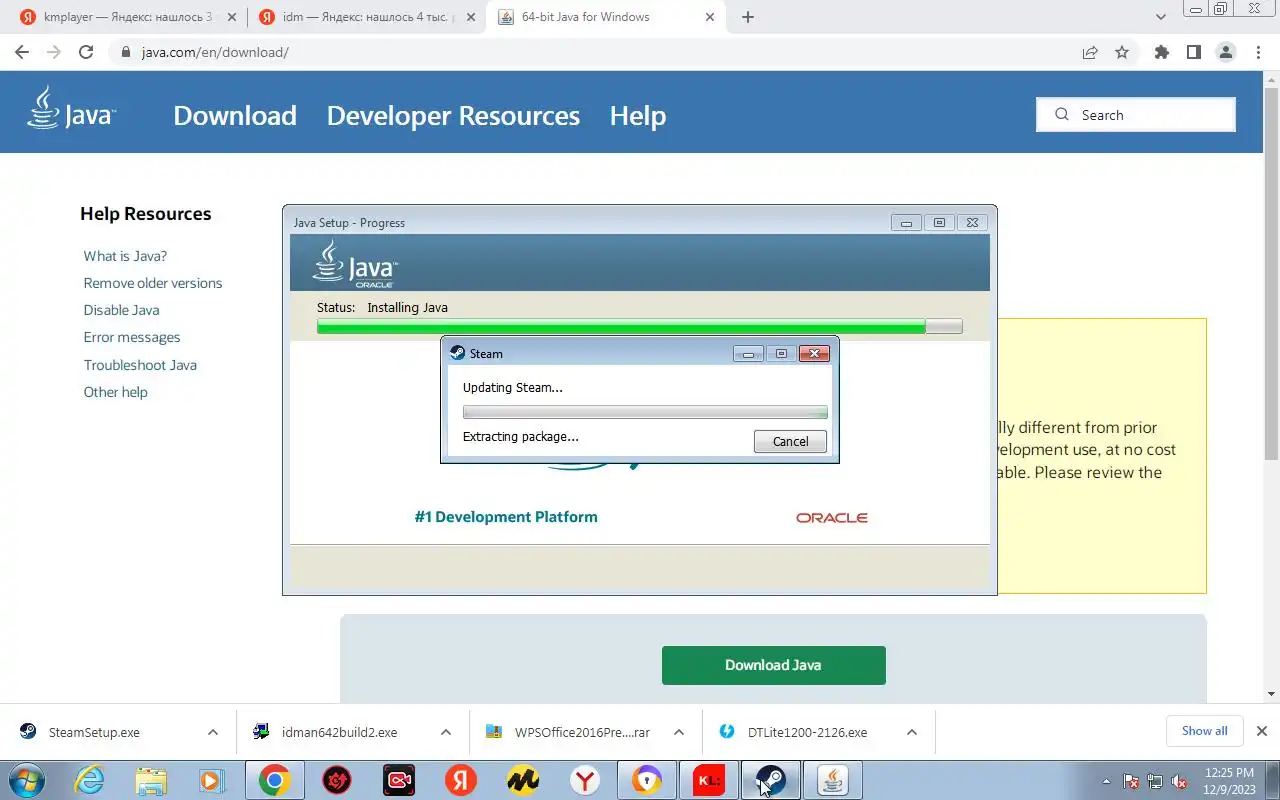Switch to the Java installer in the taskbar
Screen dimensions: 1280x800
pyautogui.click(x=833, y=781)
